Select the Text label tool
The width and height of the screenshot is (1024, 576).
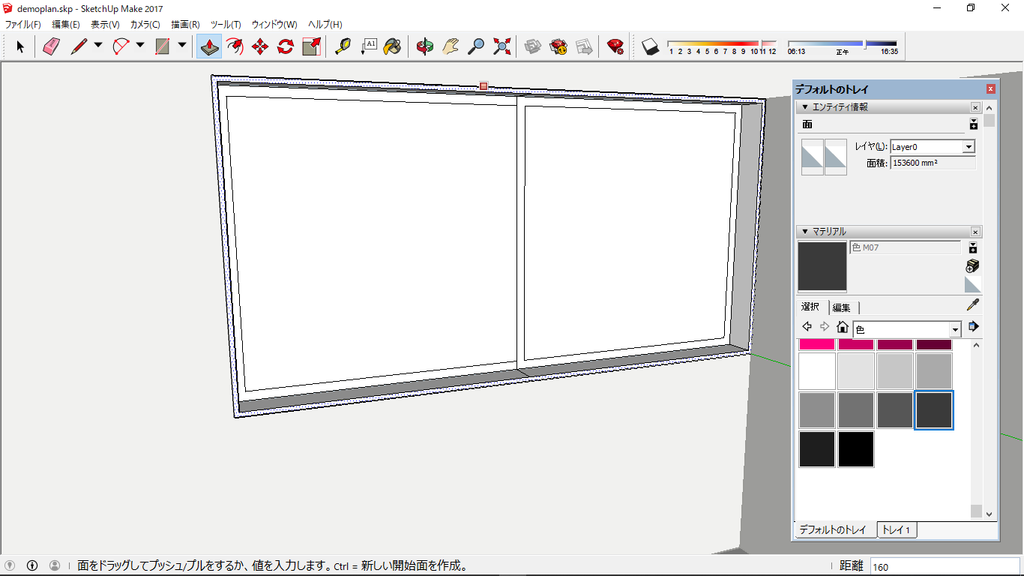369,46
